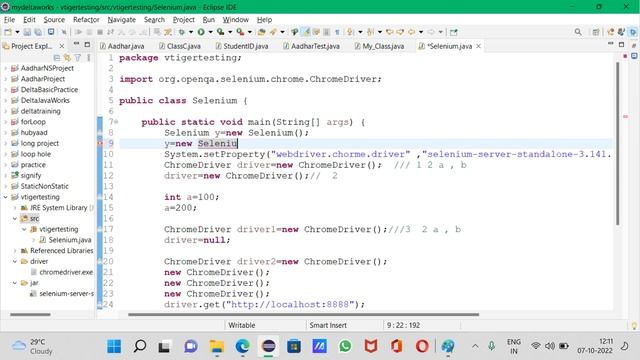Click the Show Whitespace Characters pilcrow icon
The height and width of the screenshot is (360, 640).
point(337,32)
